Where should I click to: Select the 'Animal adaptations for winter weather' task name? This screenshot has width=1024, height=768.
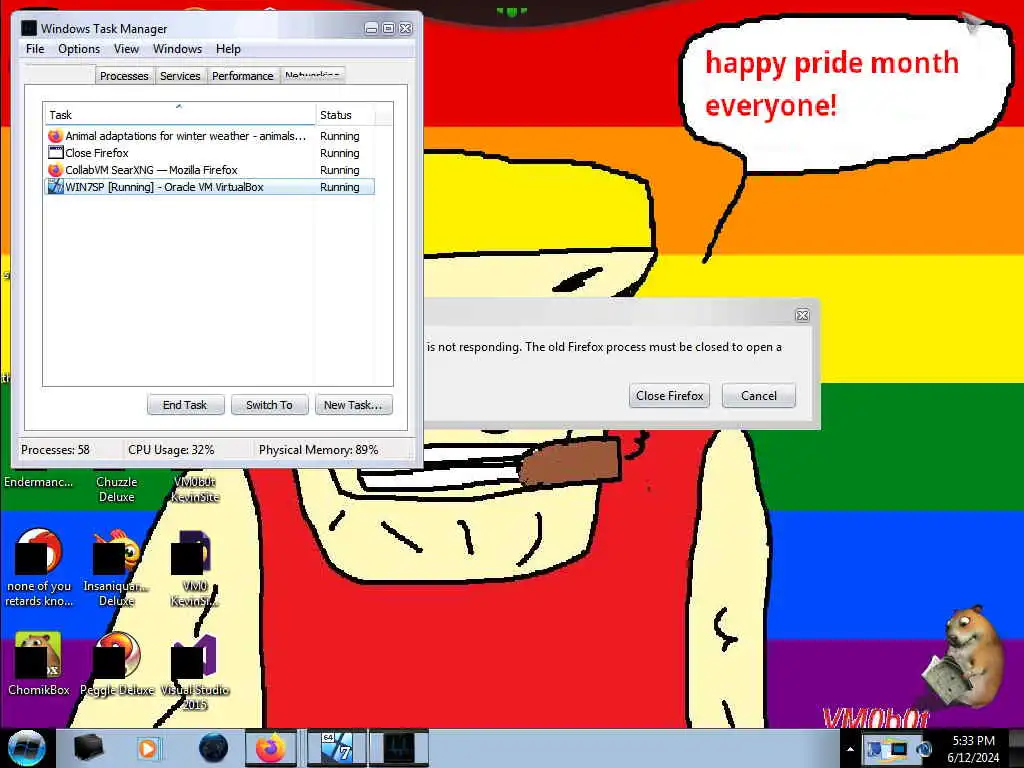point(185,136)
